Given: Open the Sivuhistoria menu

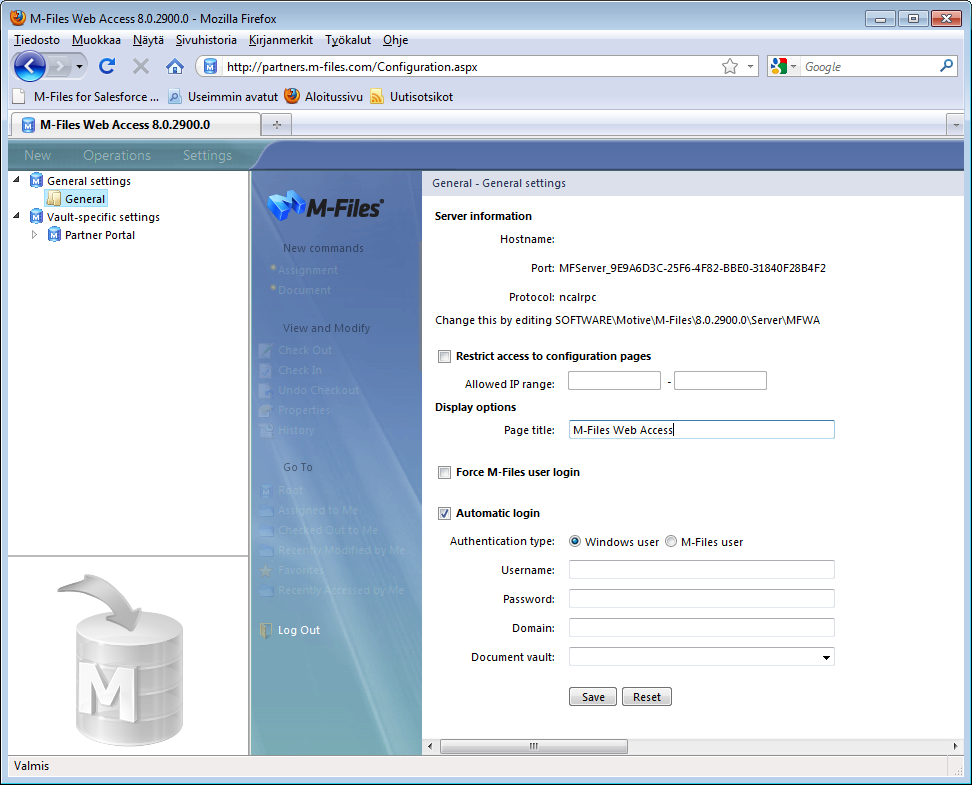Looking at the screenshot, I should pyautogui.click(x=206, y=40).
